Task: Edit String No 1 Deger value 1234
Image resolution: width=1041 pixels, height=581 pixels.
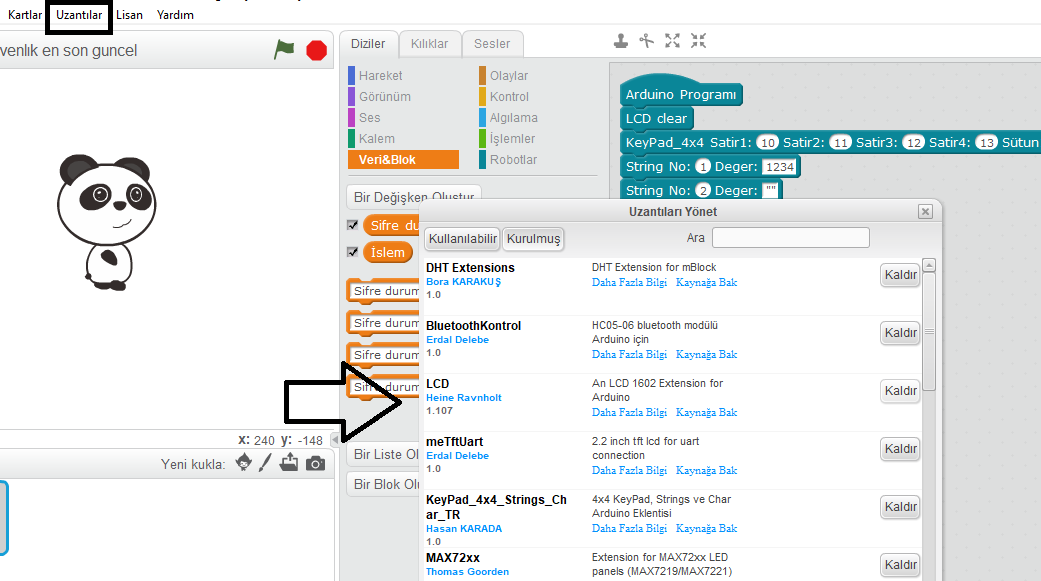Action: (779, 167)
